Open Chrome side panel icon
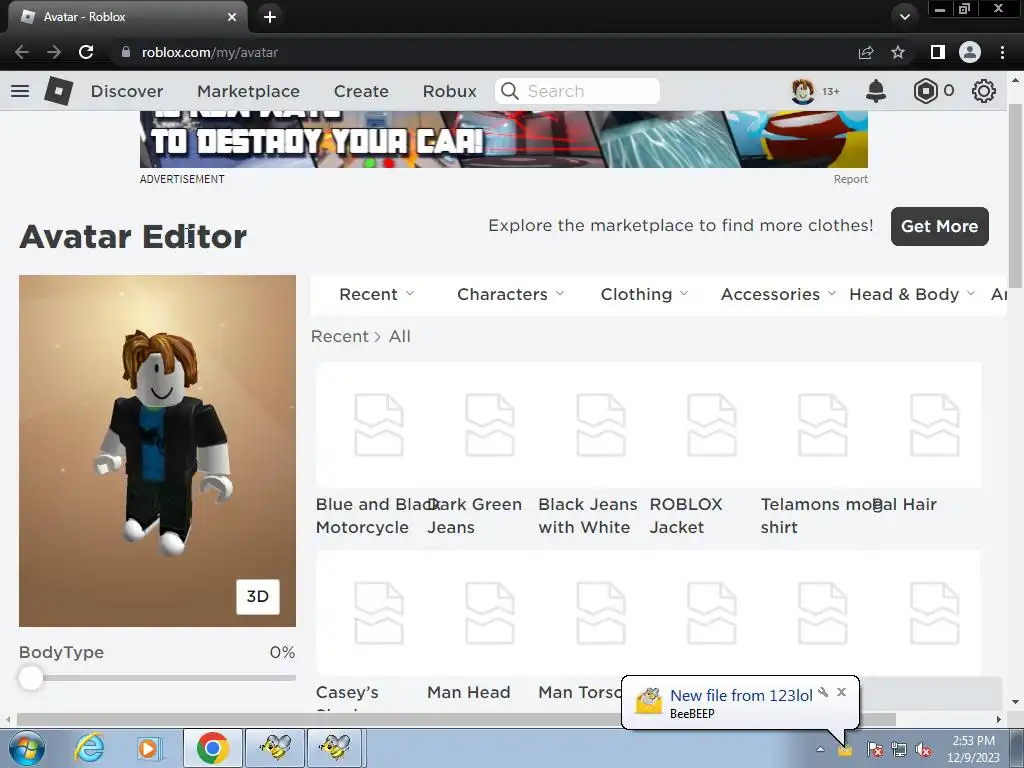Viewport: 1024px width, 768px height. coord(937,52)
